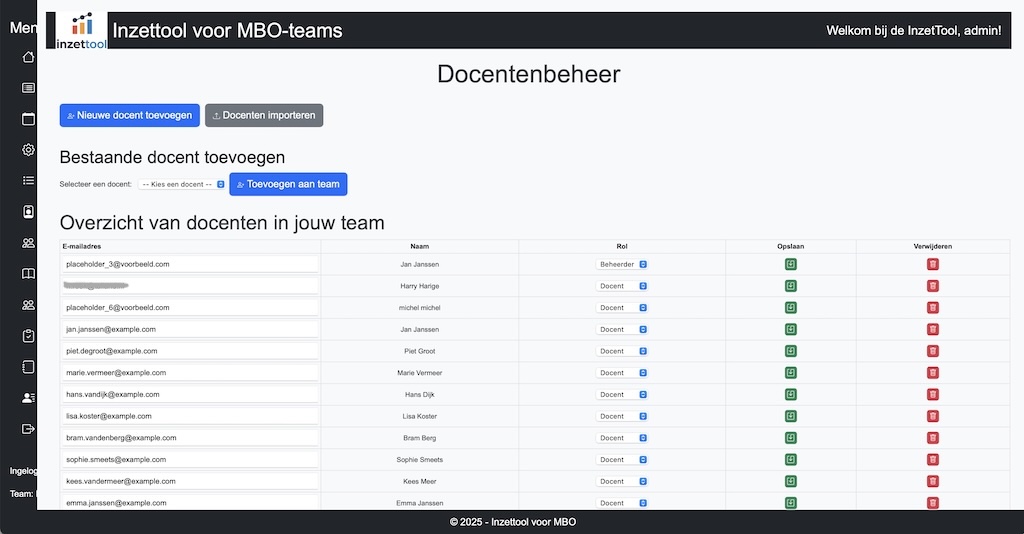Click the open book icon in sidebar
Viewport: 1024px width, 534px height.
click(x=28, y=274)
